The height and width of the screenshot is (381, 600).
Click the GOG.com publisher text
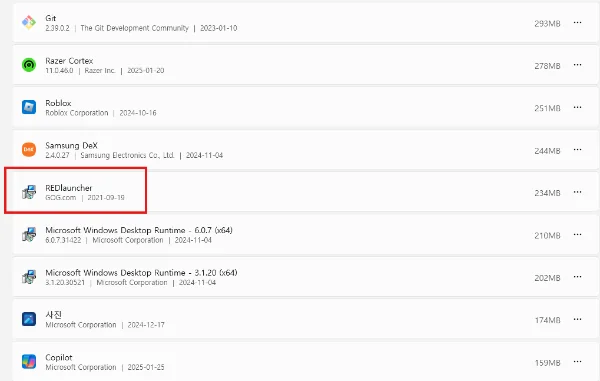point(60,198)
